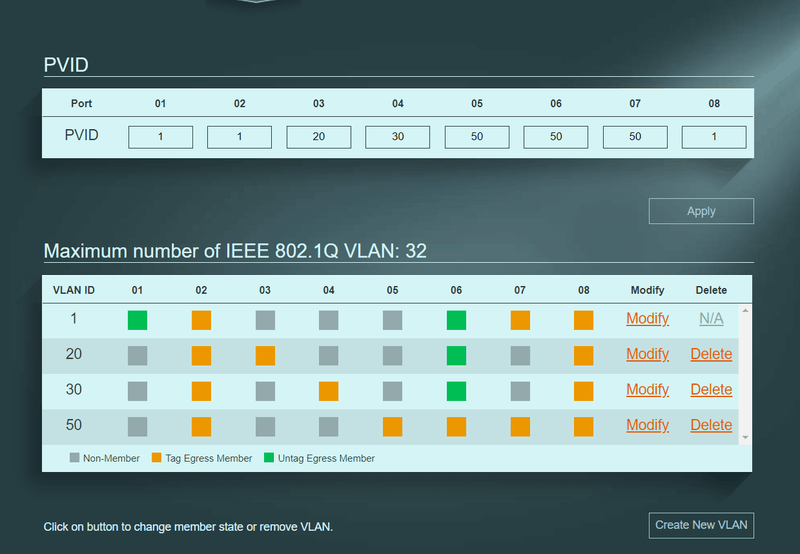
Task: Toggle VLAN 20 port 04 non-member square
Action: point(329,356)
